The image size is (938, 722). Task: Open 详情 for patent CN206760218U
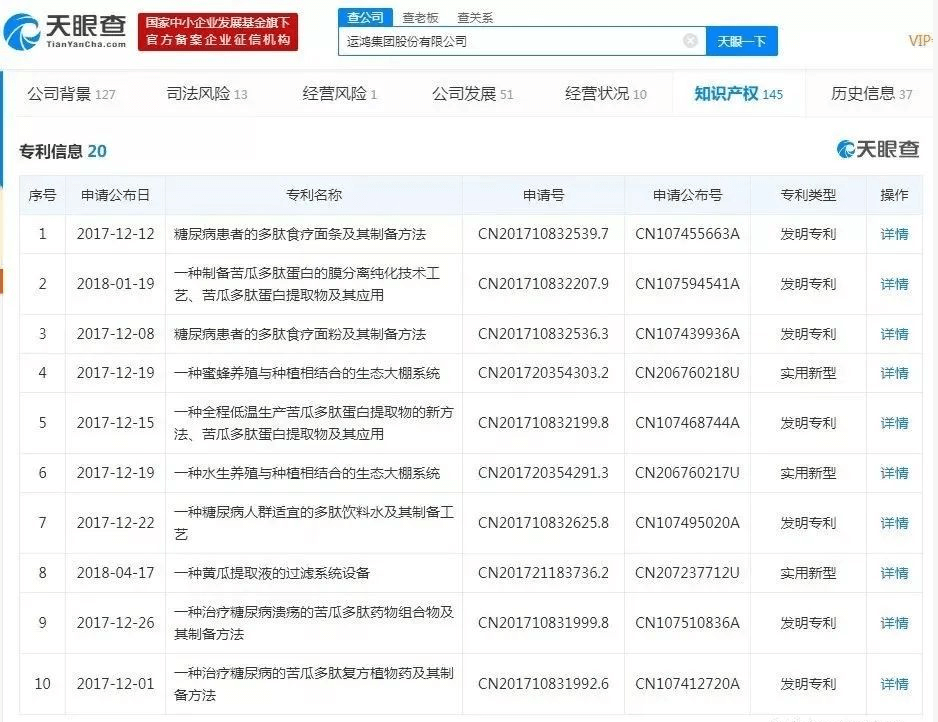[x=894, y=373]
